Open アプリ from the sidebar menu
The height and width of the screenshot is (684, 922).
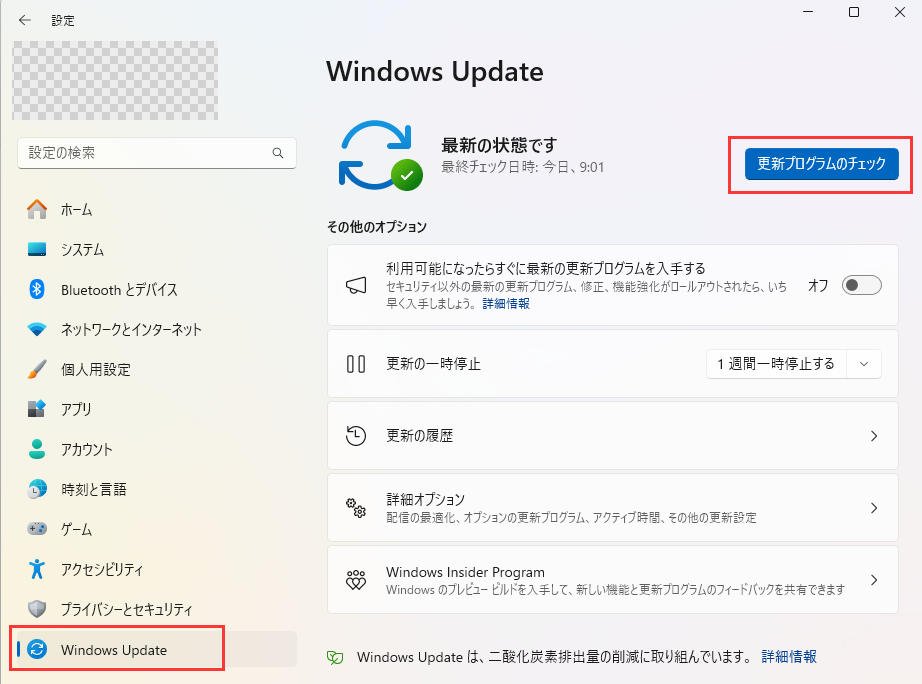tap(35, 409)
